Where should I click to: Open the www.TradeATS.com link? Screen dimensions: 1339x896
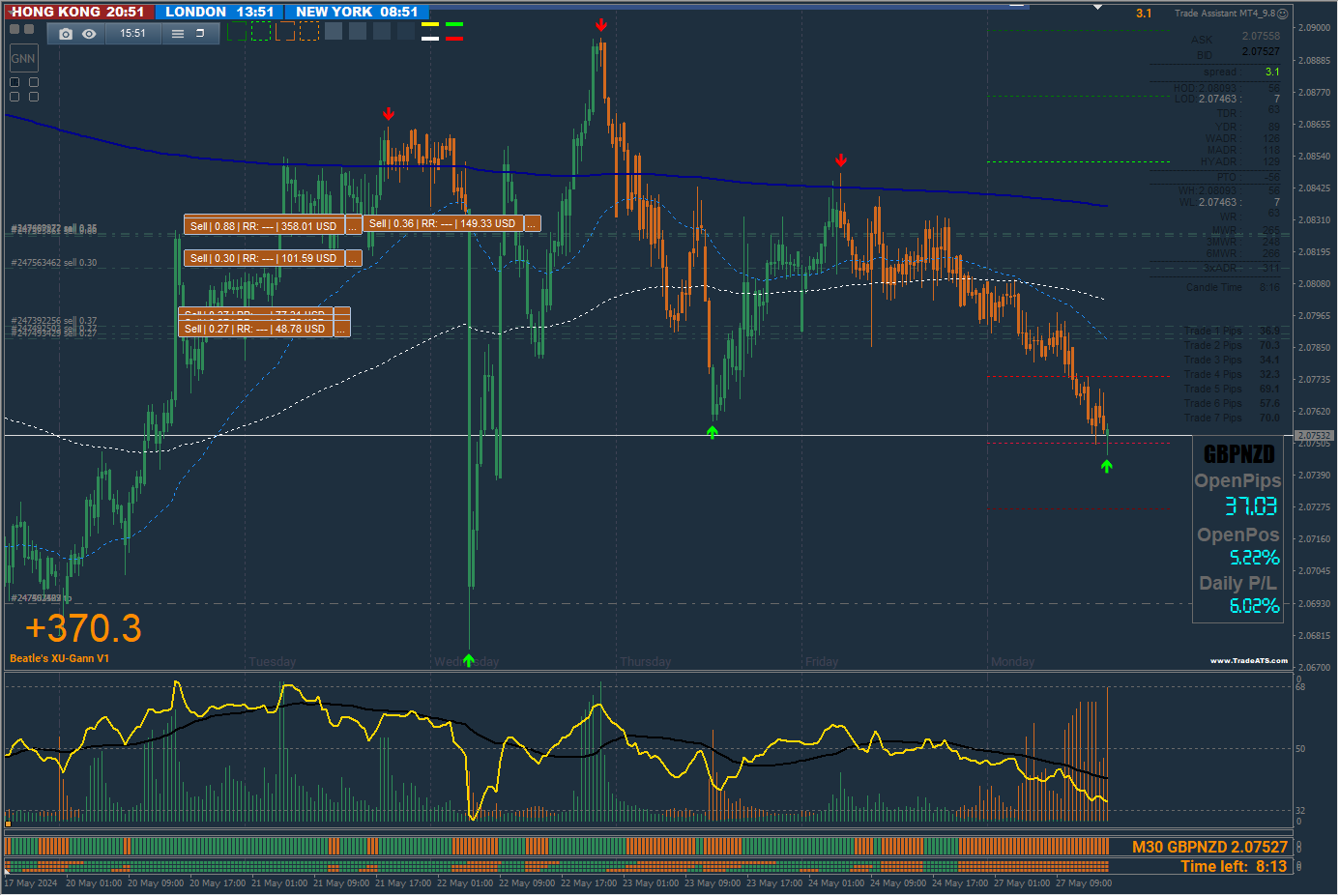point(1249,661)
